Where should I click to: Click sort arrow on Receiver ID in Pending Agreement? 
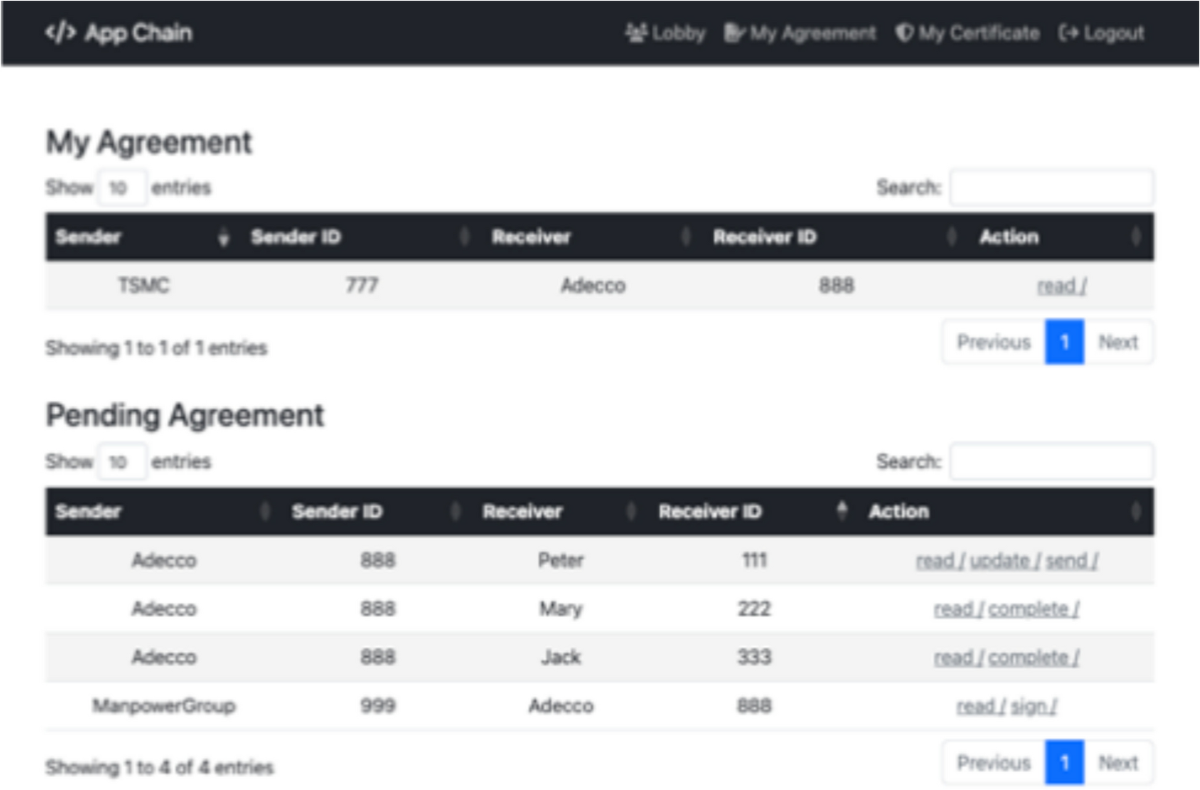tap(845, 510)
